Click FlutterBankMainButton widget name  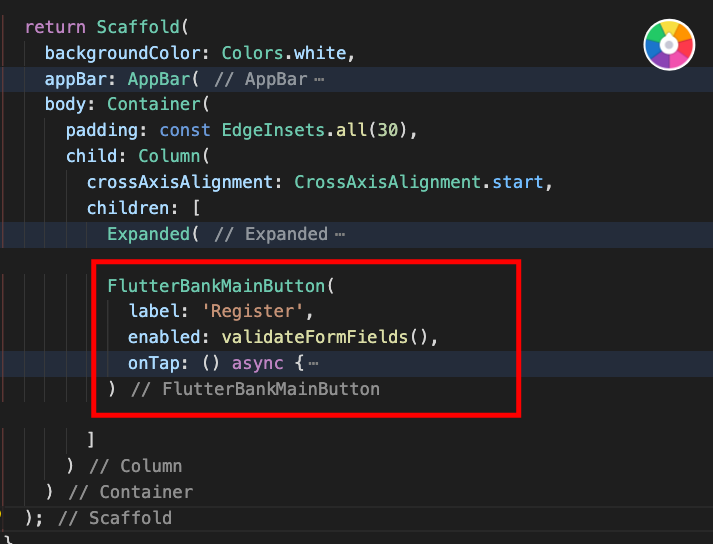[x=213, y=285]
